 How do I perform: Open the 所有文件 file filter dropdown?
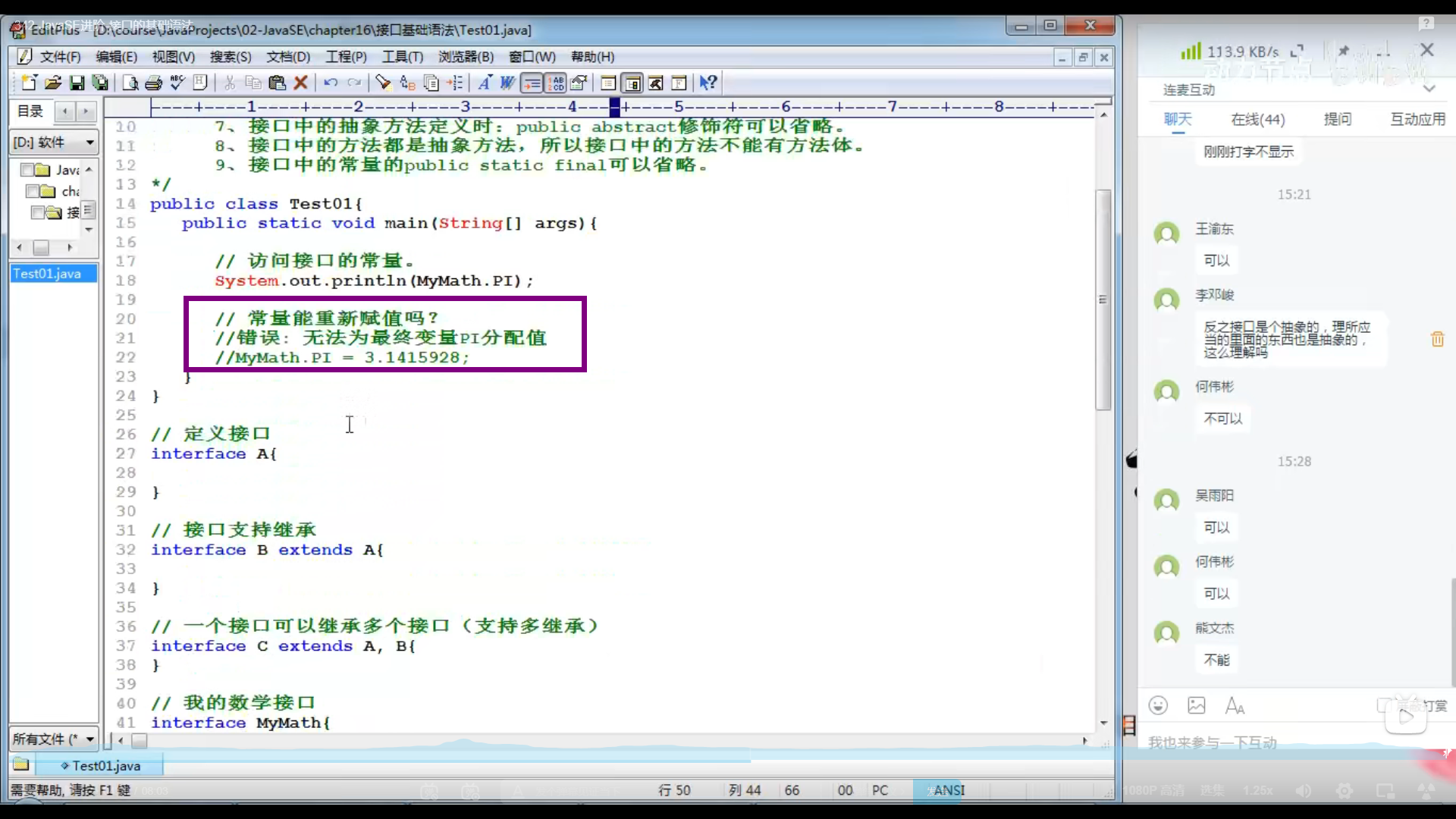[x=89, y=739]
